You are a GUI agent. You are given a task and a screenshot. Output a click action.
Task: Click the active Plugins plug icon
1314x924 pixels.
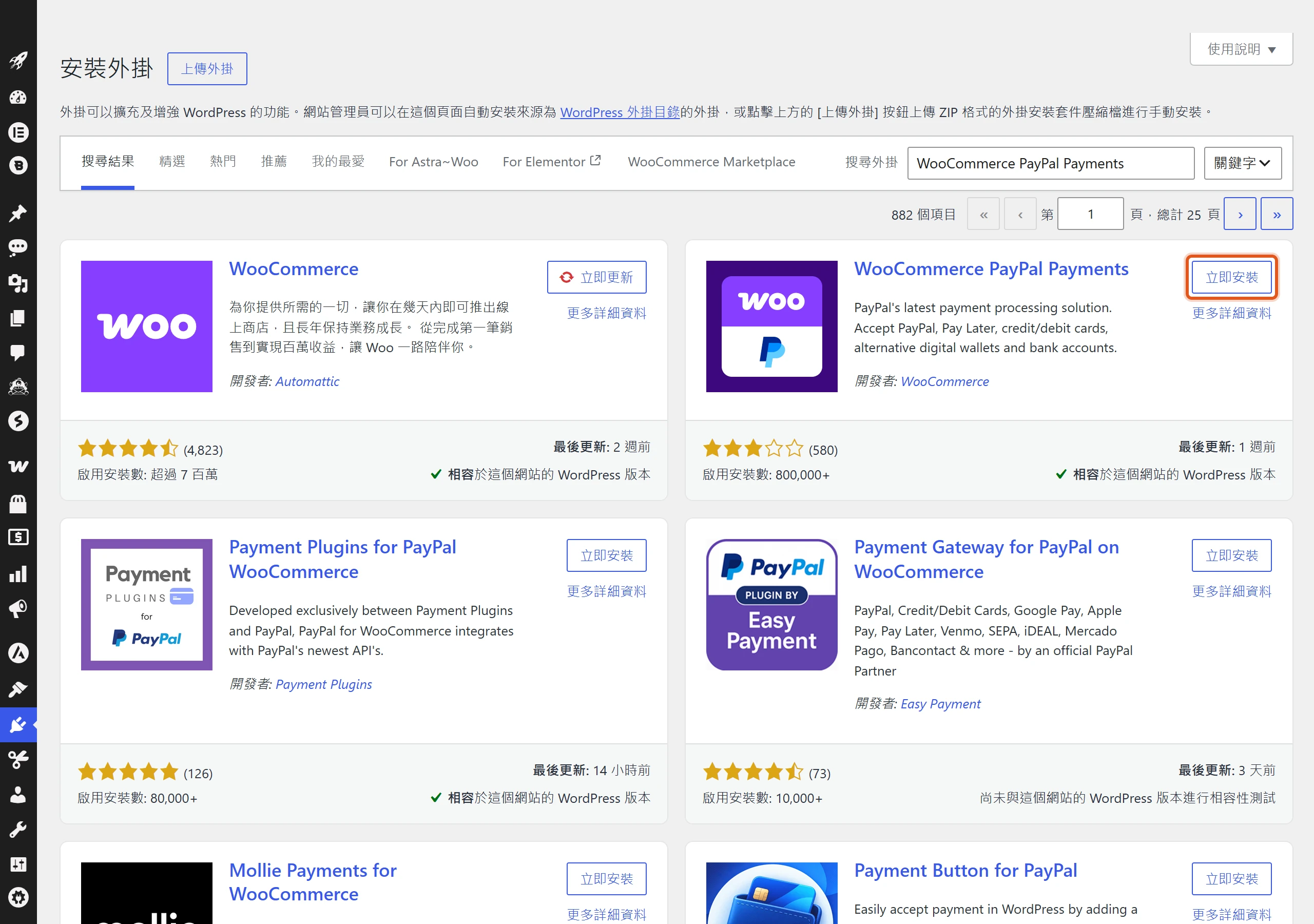[x=18, y=725]
